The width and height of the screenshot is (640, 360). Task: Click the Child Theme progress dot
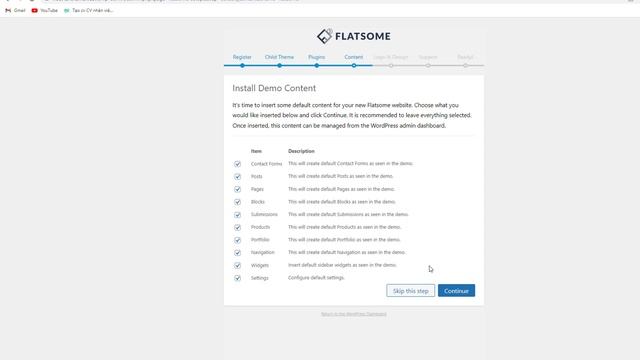click(280, 65)
